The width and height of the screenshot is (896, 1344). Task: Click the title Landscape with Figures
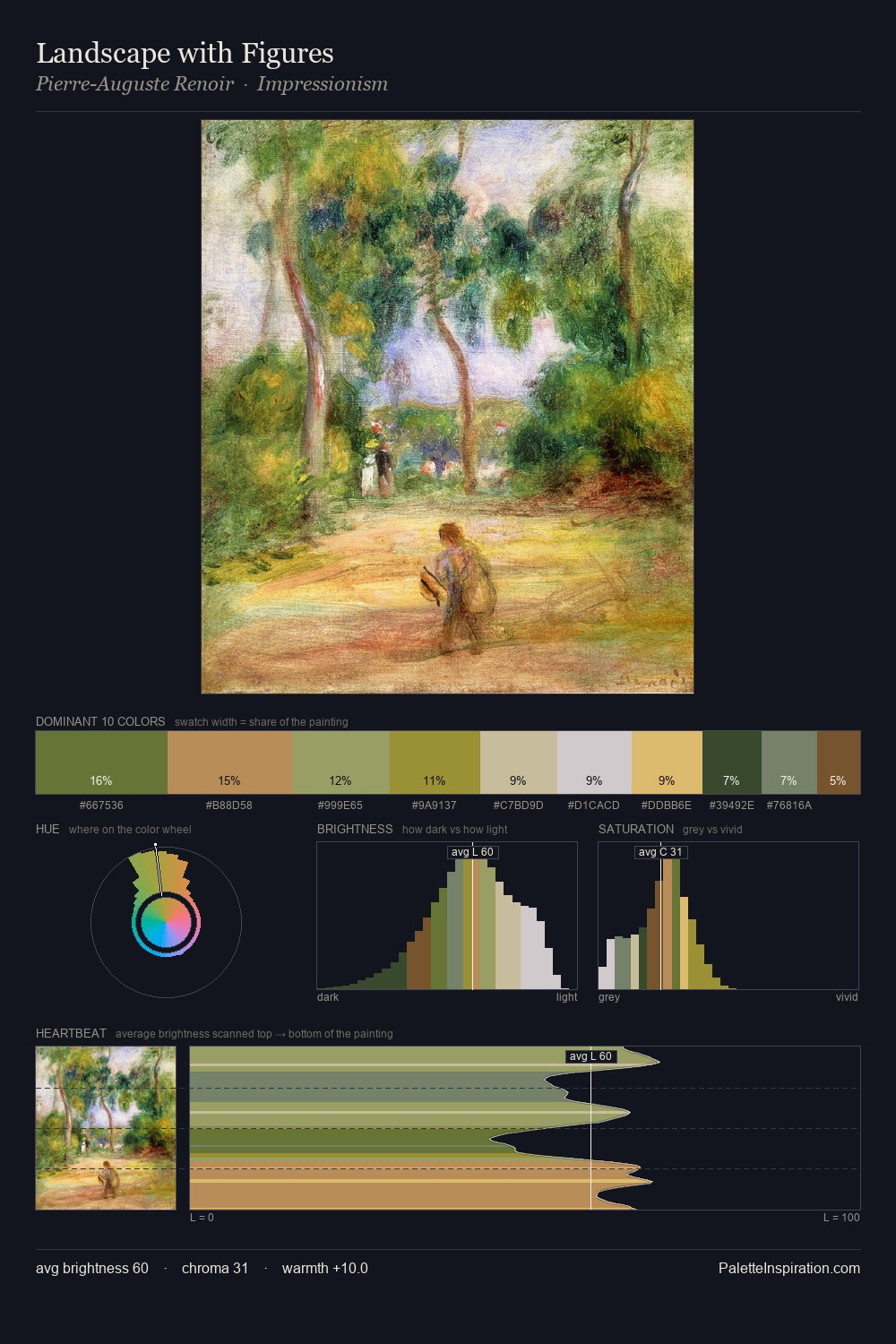click(185, 53)
